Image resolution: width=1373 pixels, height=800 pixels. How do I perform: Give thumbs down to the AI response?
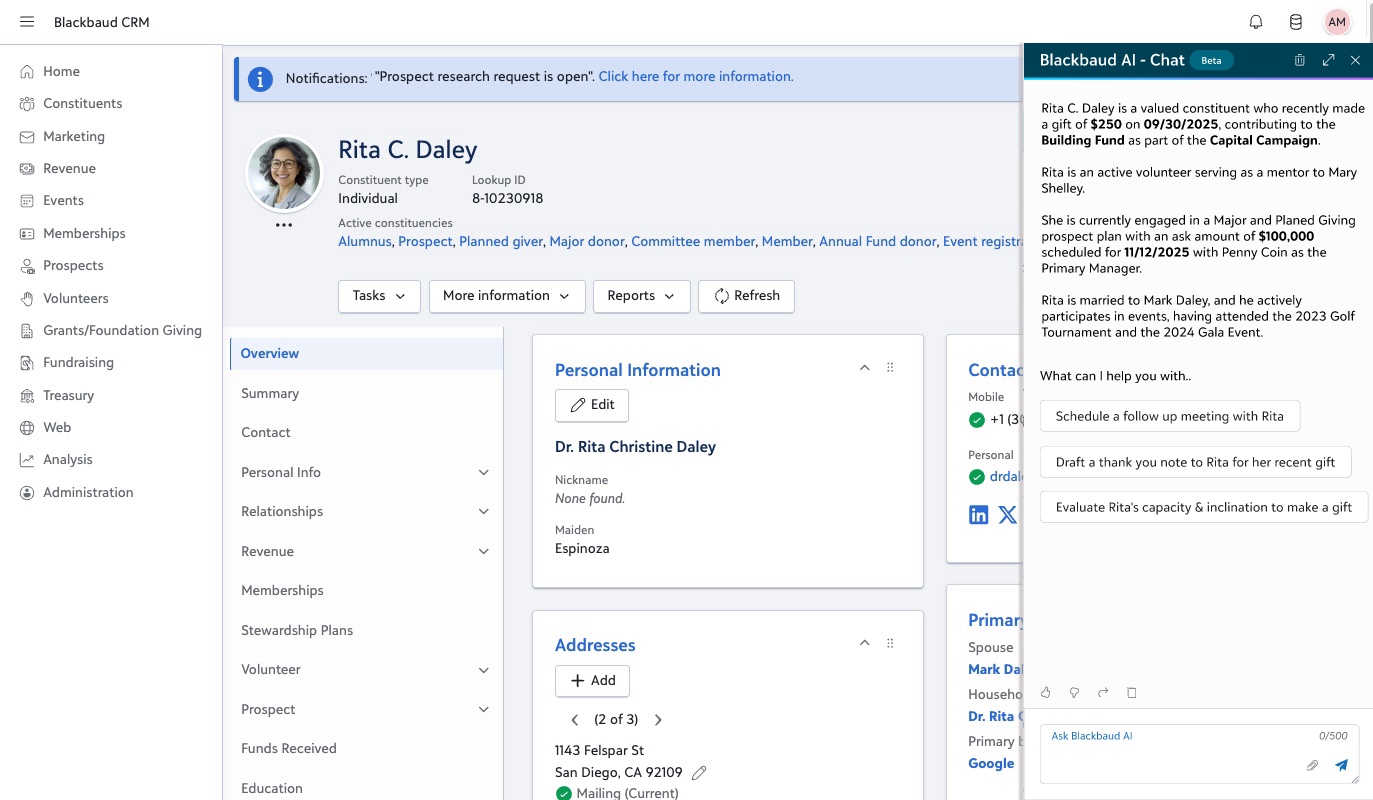[x=1075, y=692]
